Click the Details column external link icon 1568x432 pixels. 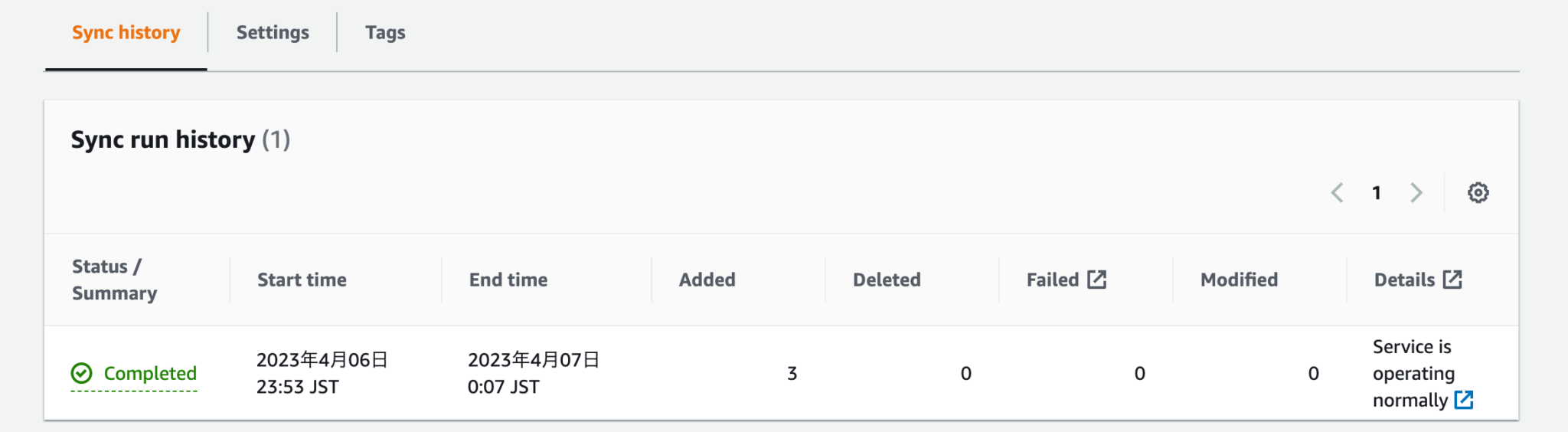pos(1452,280)
